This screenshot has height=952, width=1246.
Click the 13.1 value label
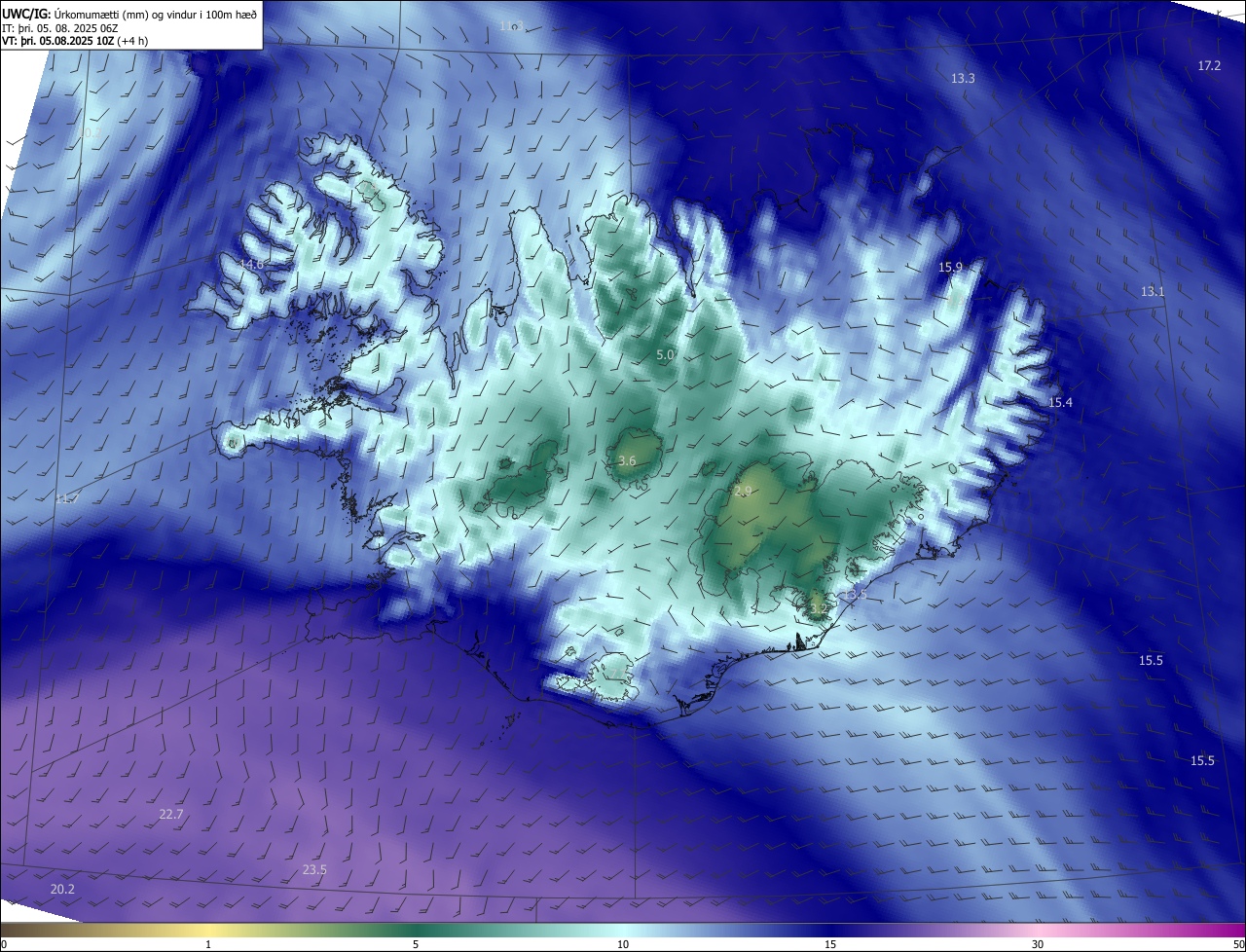pyautogui.click(x=1153, y=291)
